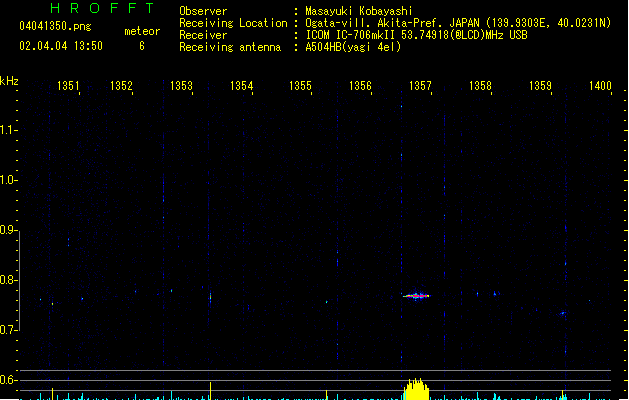Click frequency axis label 1.1
The image size is (629, 400).
[x=8, y=130]
